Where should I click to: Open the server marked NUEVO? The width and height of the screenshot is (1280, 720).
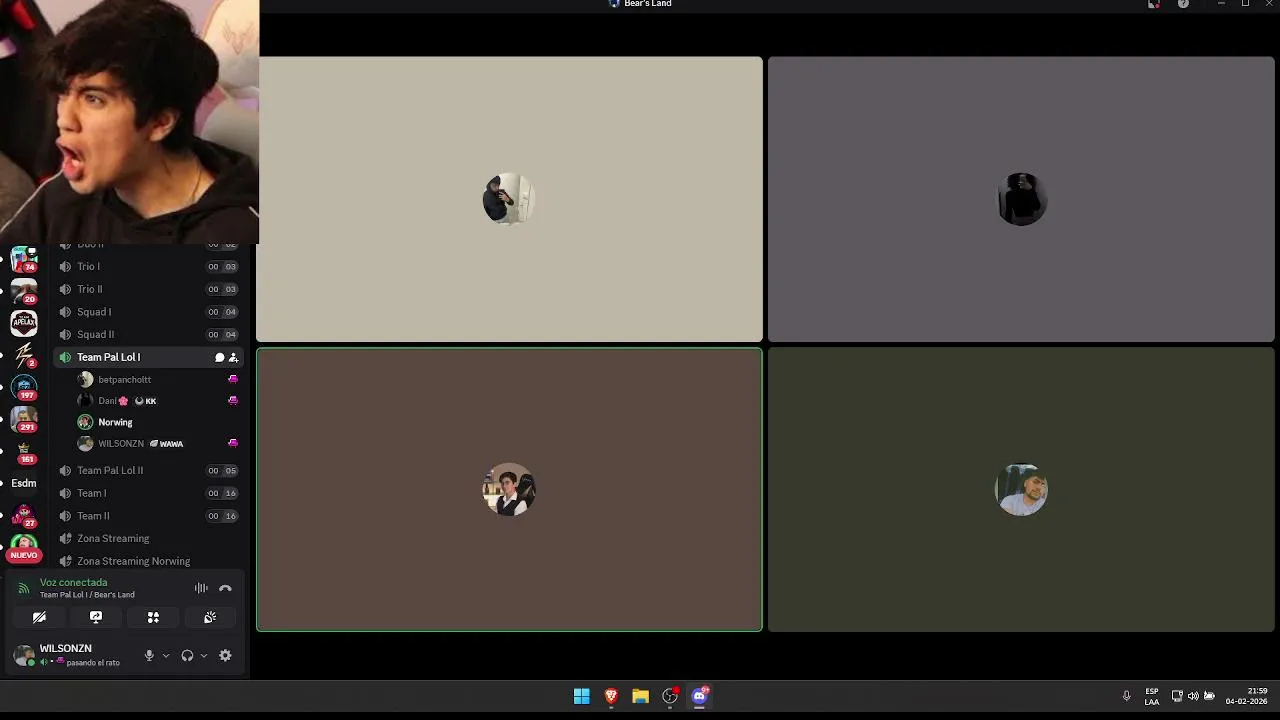(x=24, y=547)
